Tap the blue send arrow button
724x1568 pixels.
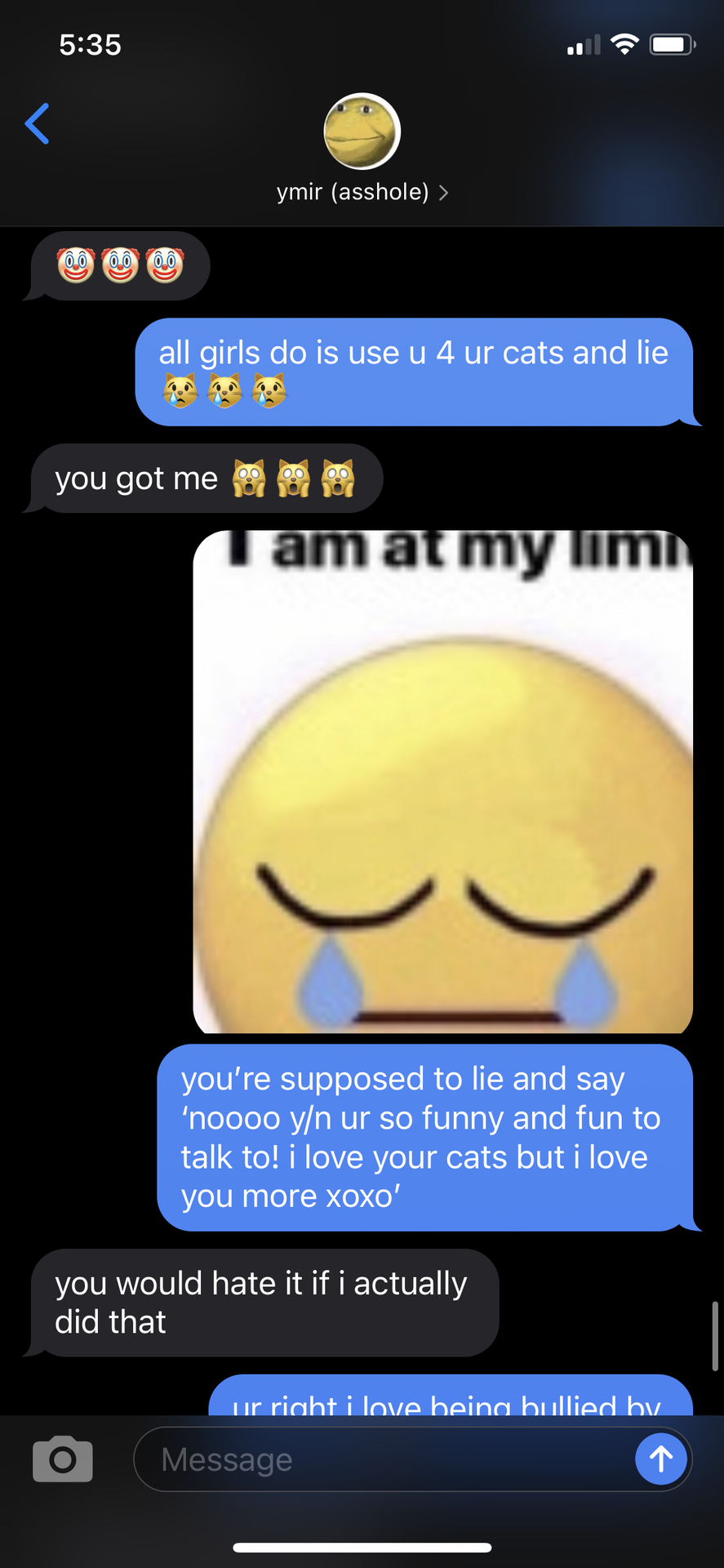tap(660, 1459)
